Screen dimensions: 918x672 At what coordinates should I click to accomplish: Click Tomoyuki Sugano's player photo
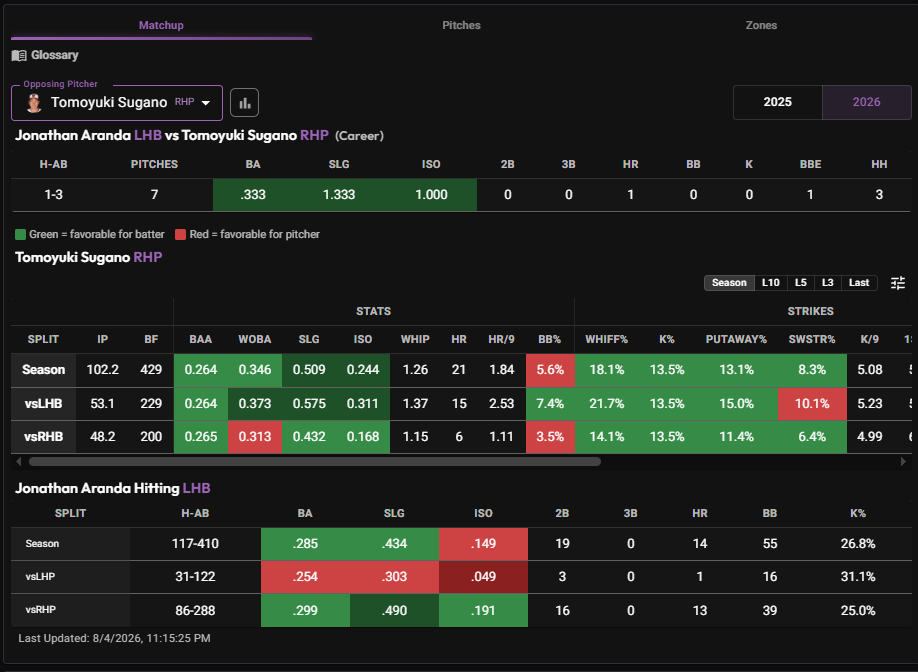(34, 102)
